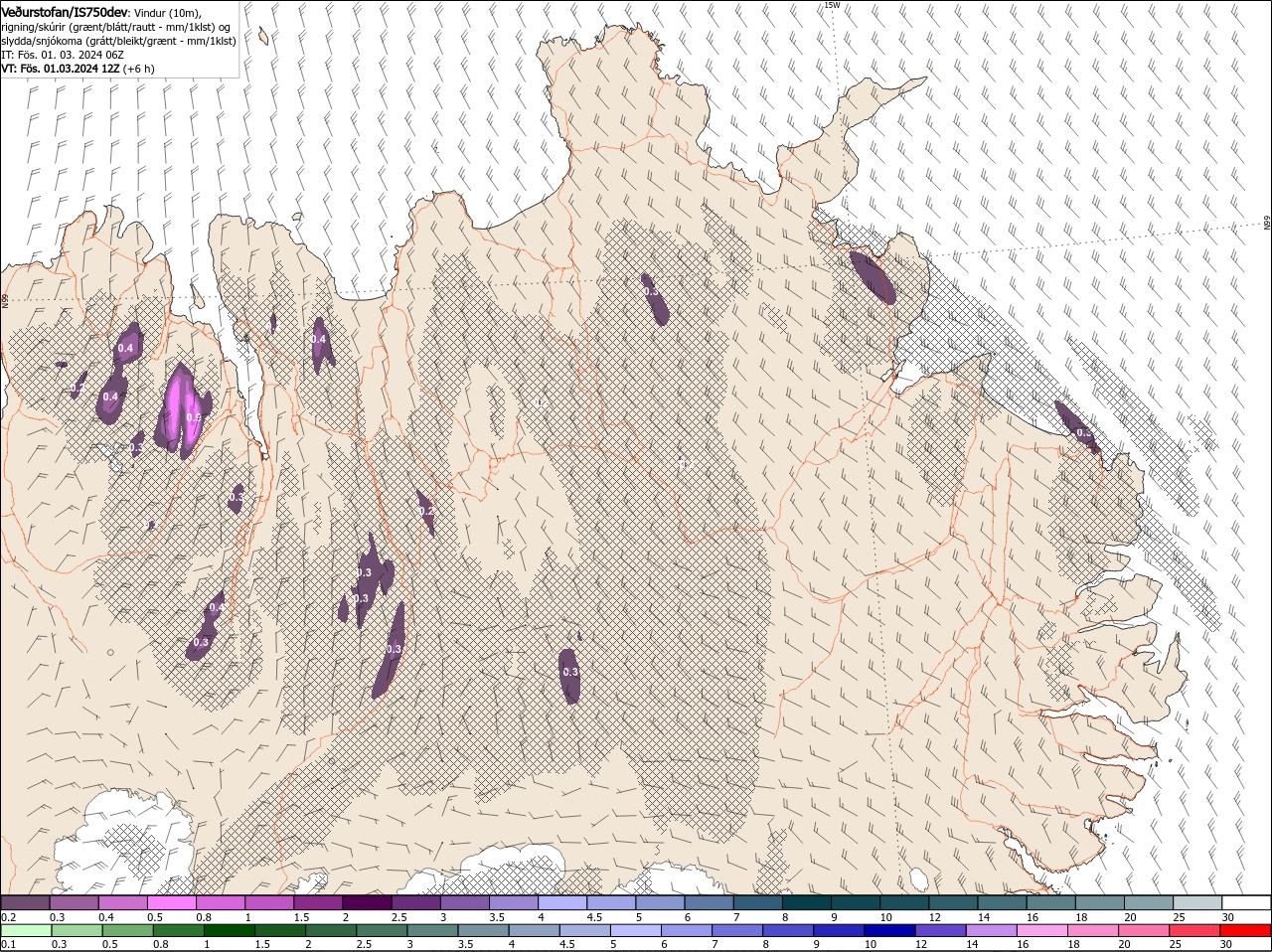The image size is (1272, 952).
Task: Pick the darkest green 1–1.5 swatch in the lower legend
Action: tap(229, 930)
